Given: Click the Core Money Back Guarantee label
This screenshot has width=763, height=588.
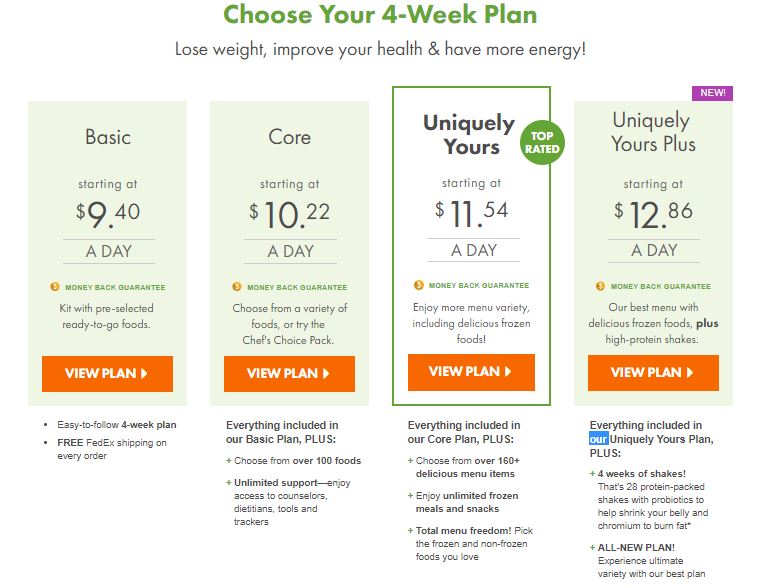Looking at the screenshot, I should pos(297,287).
